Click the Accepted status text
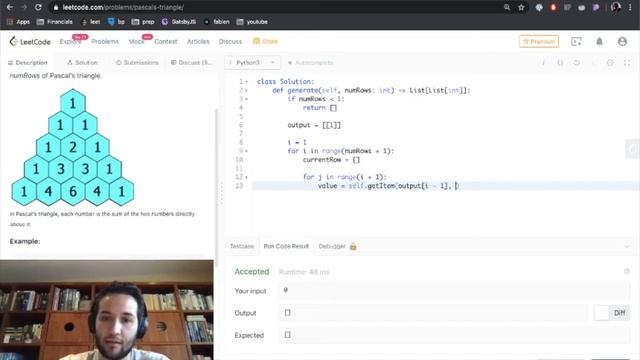This screenshot has height=360, width=640. pos(251,271)
